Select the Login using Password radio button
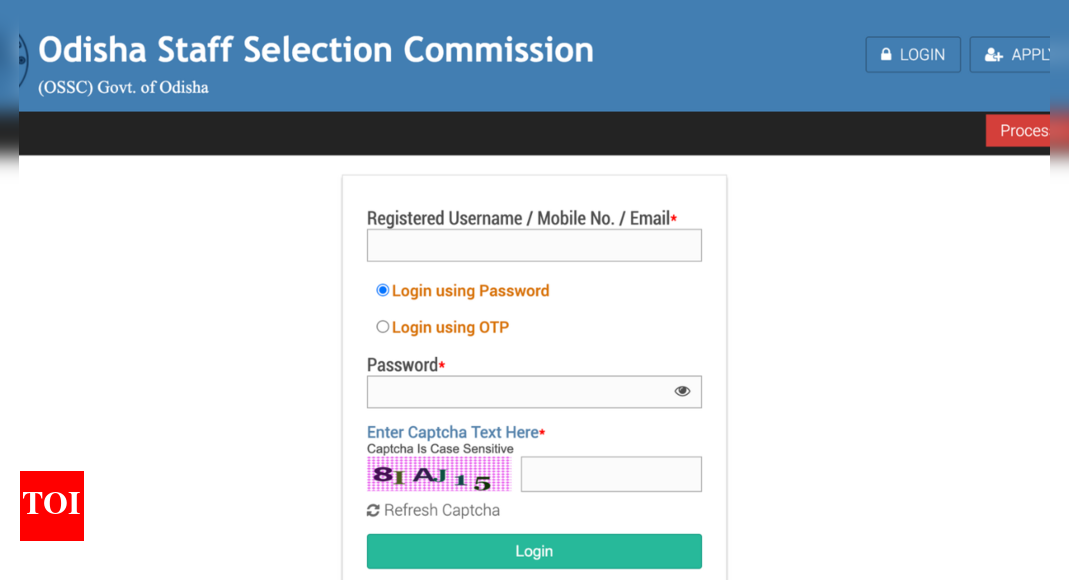Screen dimensions: 1069x580 pyautogui.click(x=382, y=290)
